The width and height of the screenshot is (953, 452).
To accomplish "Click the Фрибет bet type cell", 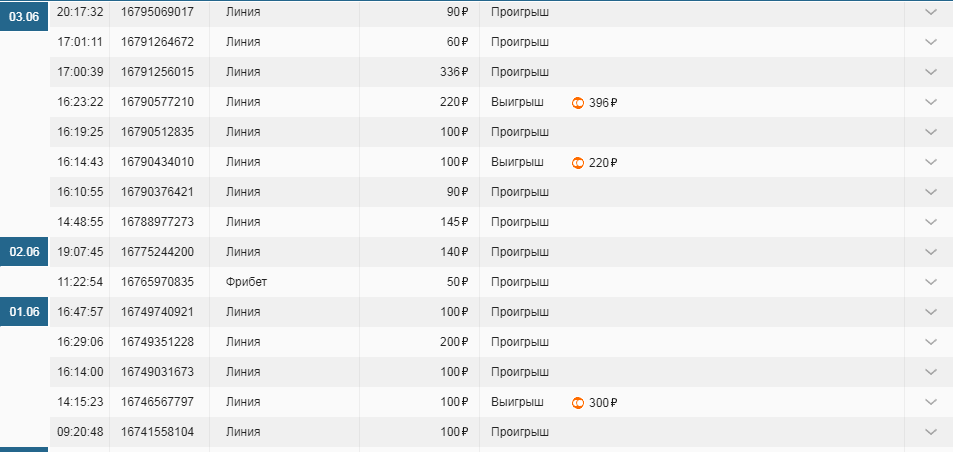I will (x=246, y=282).
